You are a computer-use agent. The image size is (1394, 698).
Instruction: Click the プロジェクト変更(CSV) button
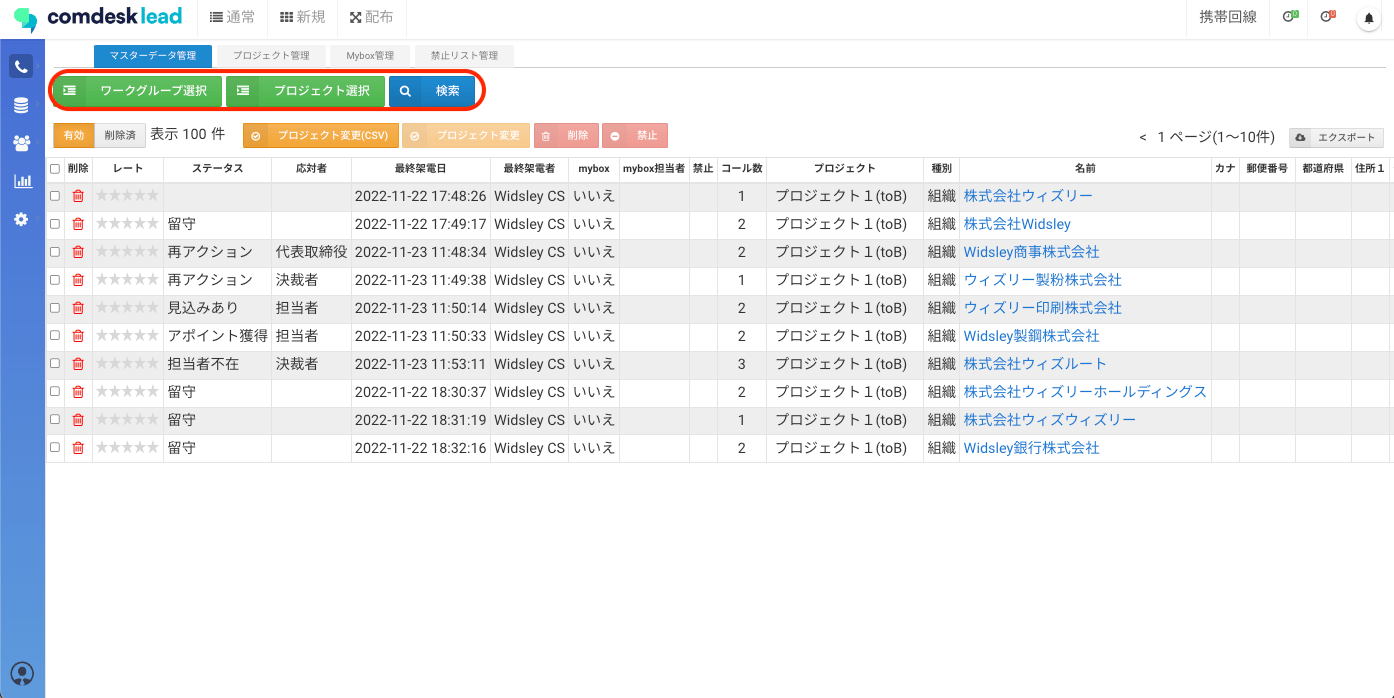click(321, 136)
